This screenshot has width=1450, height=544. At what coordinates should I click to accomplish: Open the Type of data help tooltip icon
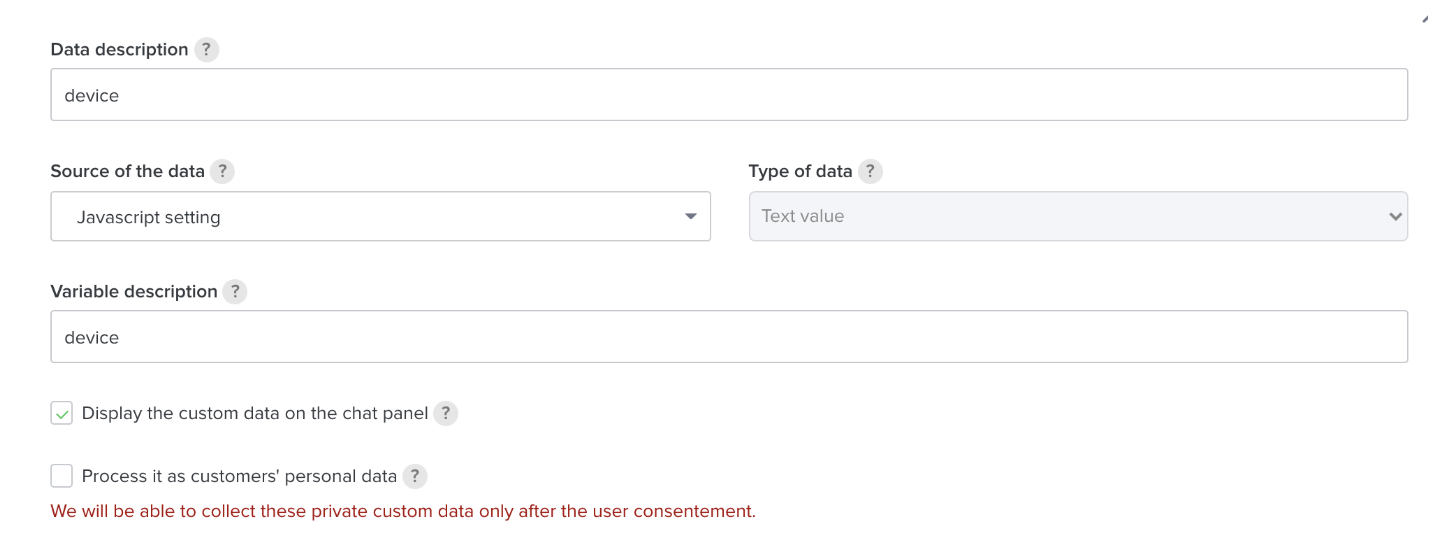pyautogui.click(x=870, y=171)
